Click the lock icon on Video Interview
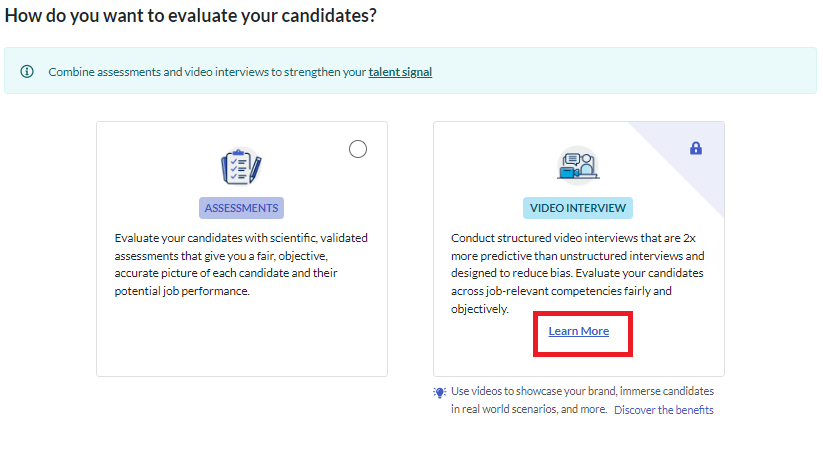823x454 pixels. pyautogui.click(x=696, y=148)
